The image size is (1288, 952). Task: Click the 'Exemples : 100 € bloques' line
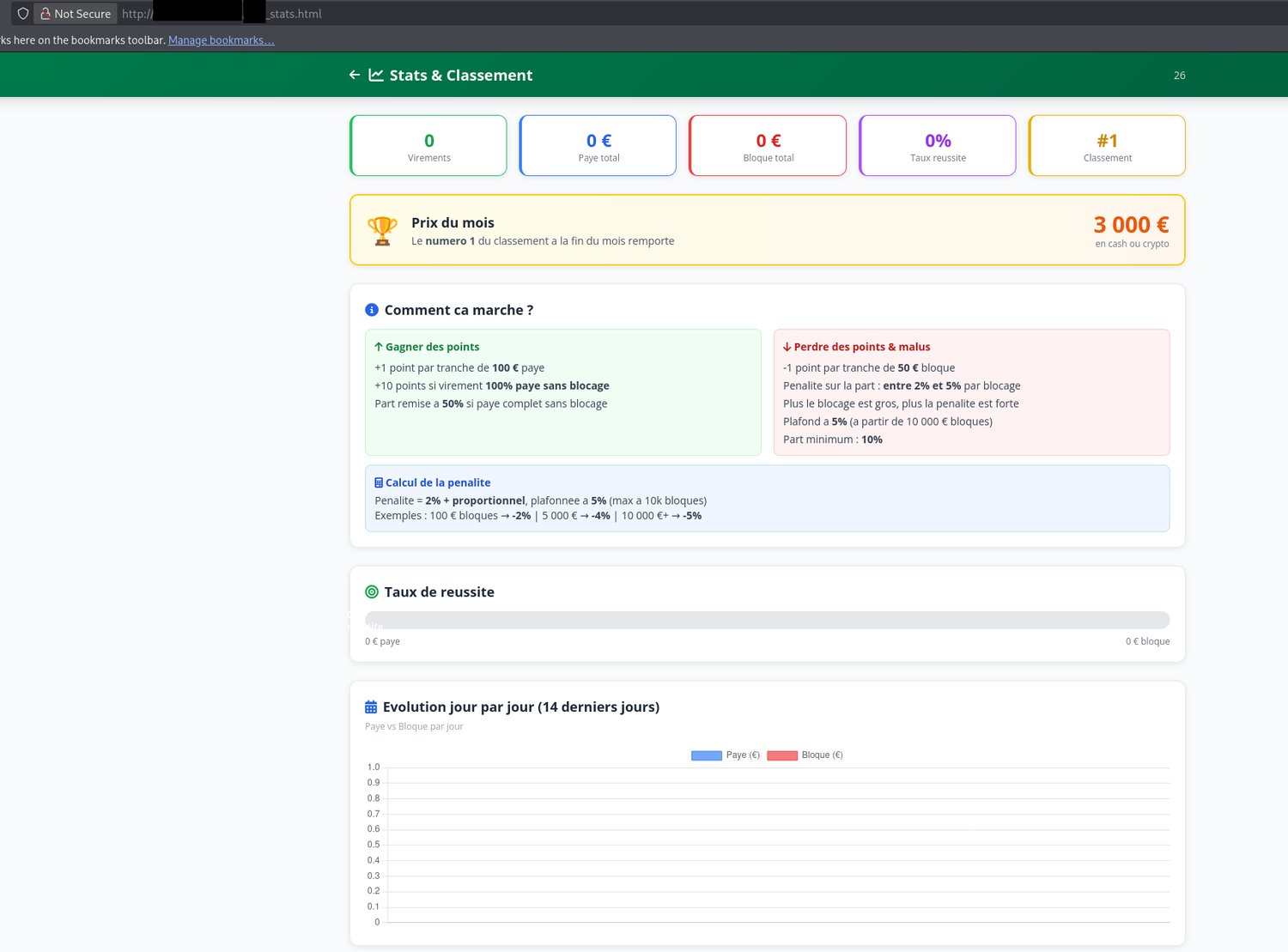538,516
